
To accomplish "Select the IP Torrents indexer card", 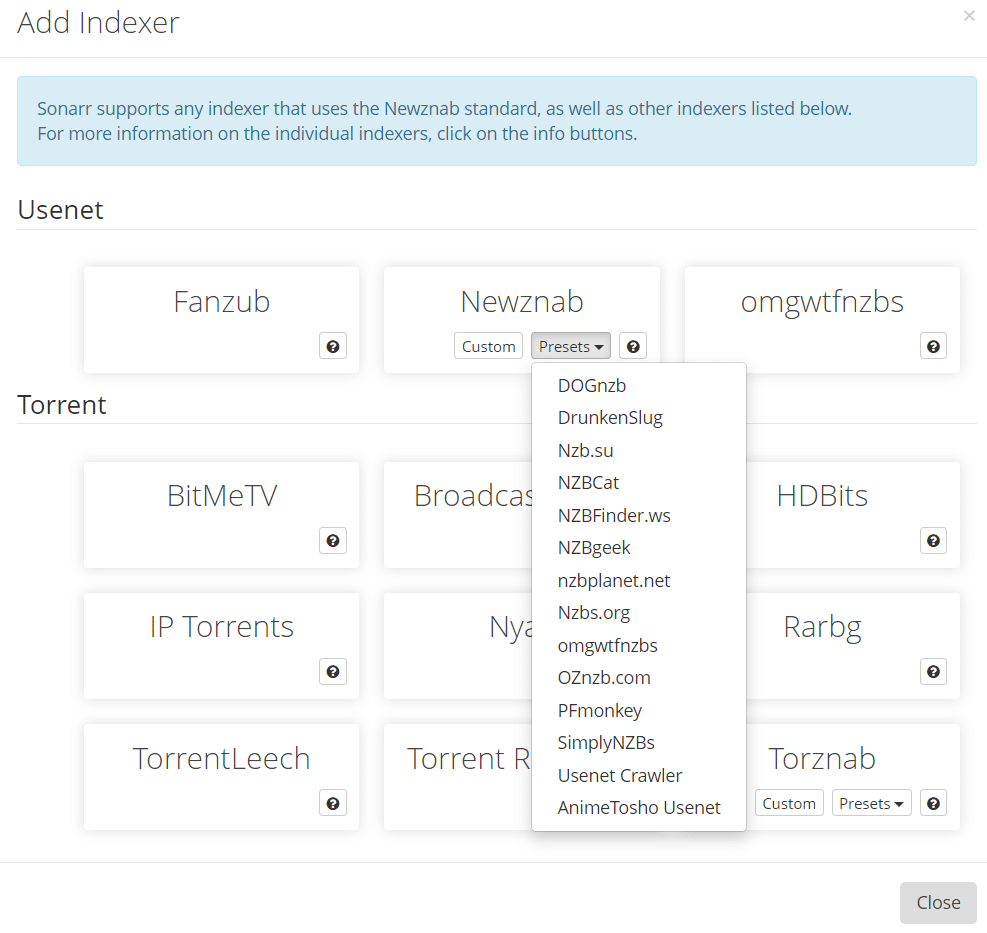I will (x=222, y=646).
